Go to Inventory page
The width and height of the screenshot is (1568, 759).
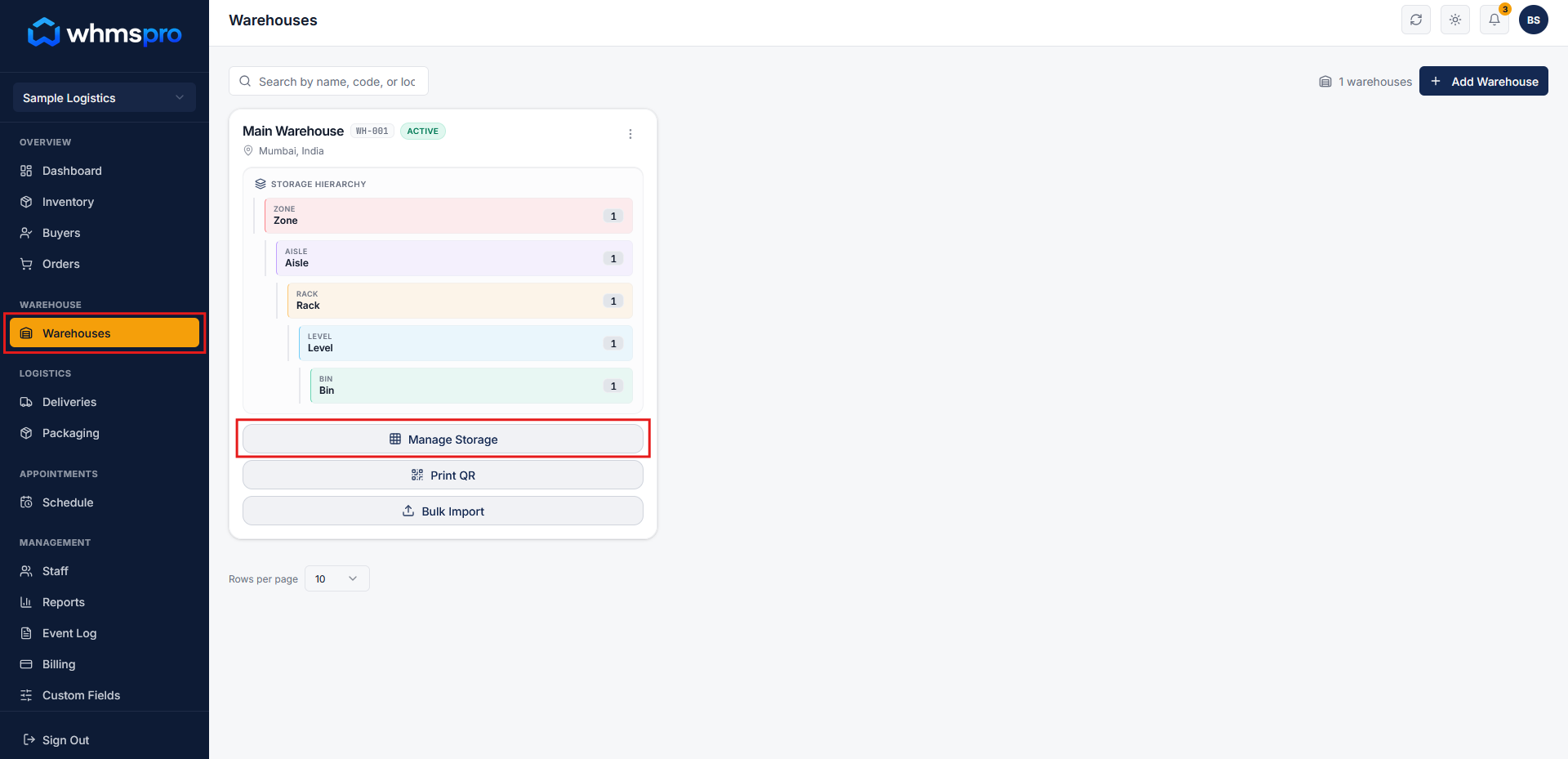click(105, 202)
